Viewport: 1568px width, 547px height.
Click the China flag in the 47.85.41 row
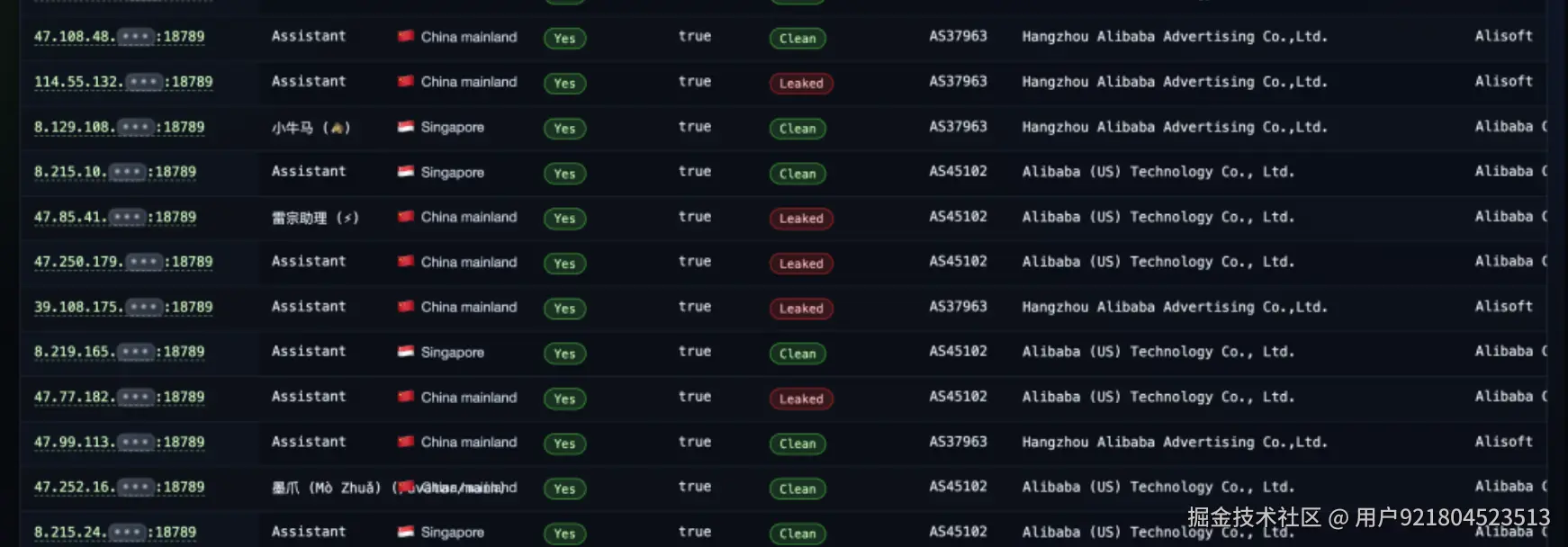[x=406, y=216]
